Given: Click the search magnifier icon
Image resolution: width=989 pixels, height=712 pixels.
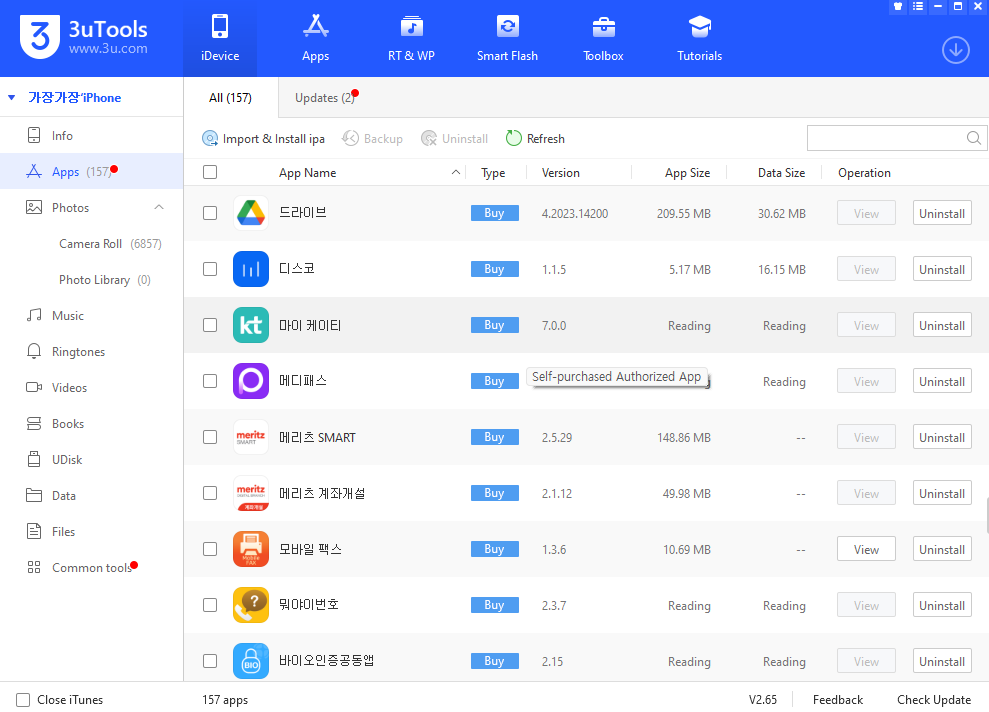Looking at the screenshot, I should tap(973, 137).
